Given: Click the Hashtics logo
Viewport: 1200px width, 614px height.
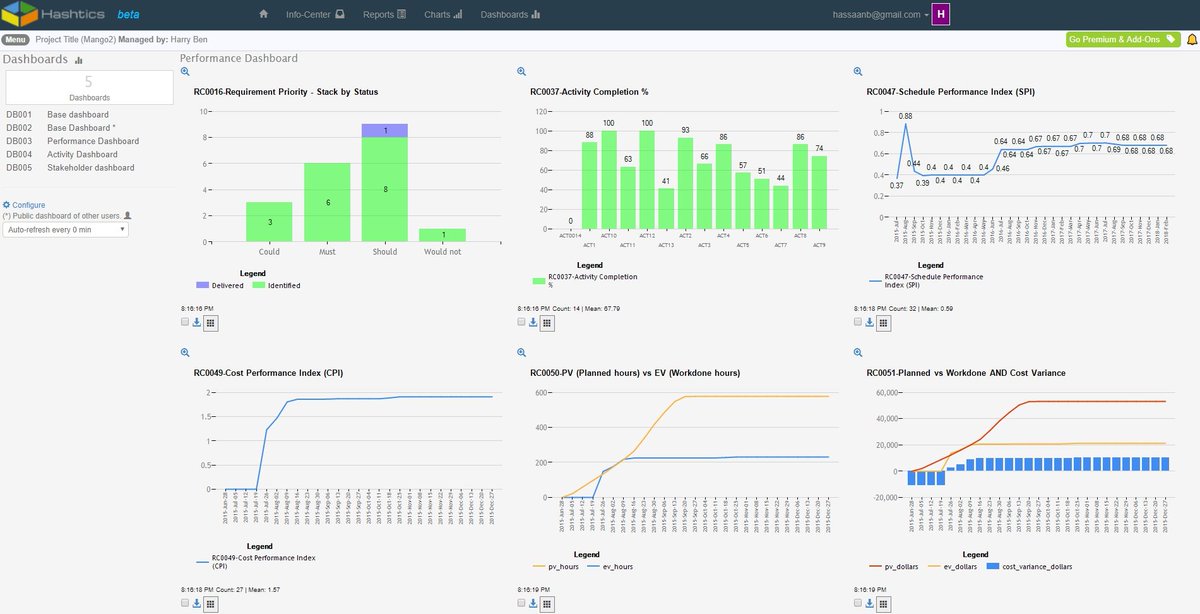Looking at the screenshot, I should pos(52,15).
